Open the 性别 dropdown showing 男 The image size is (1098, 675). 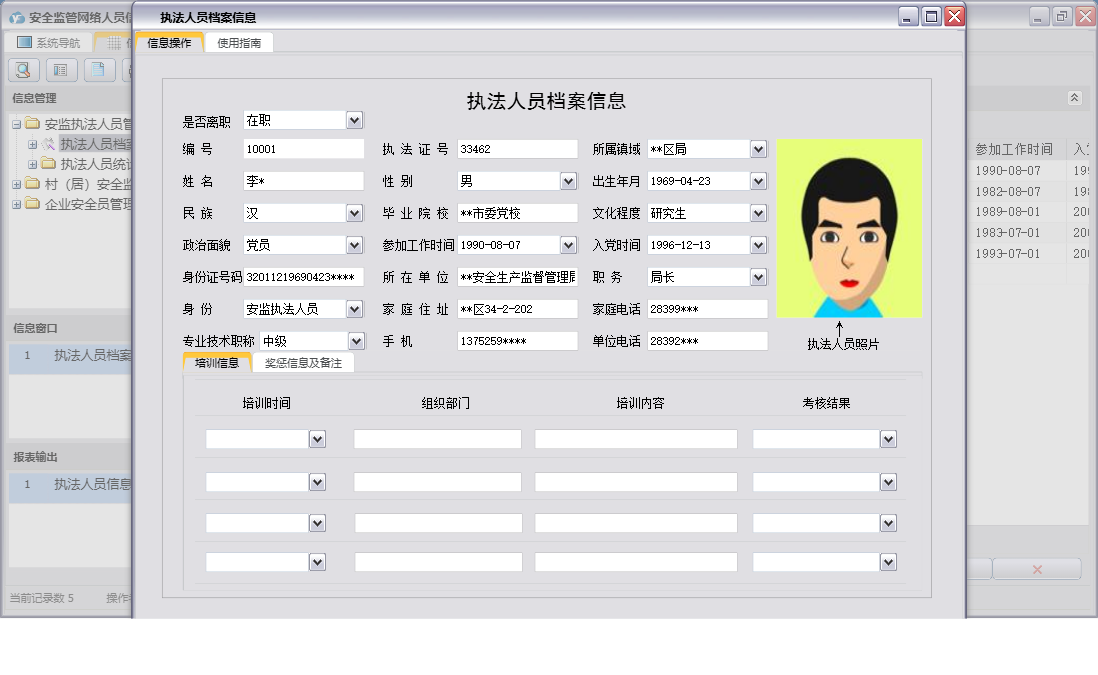tap(569, 180)
